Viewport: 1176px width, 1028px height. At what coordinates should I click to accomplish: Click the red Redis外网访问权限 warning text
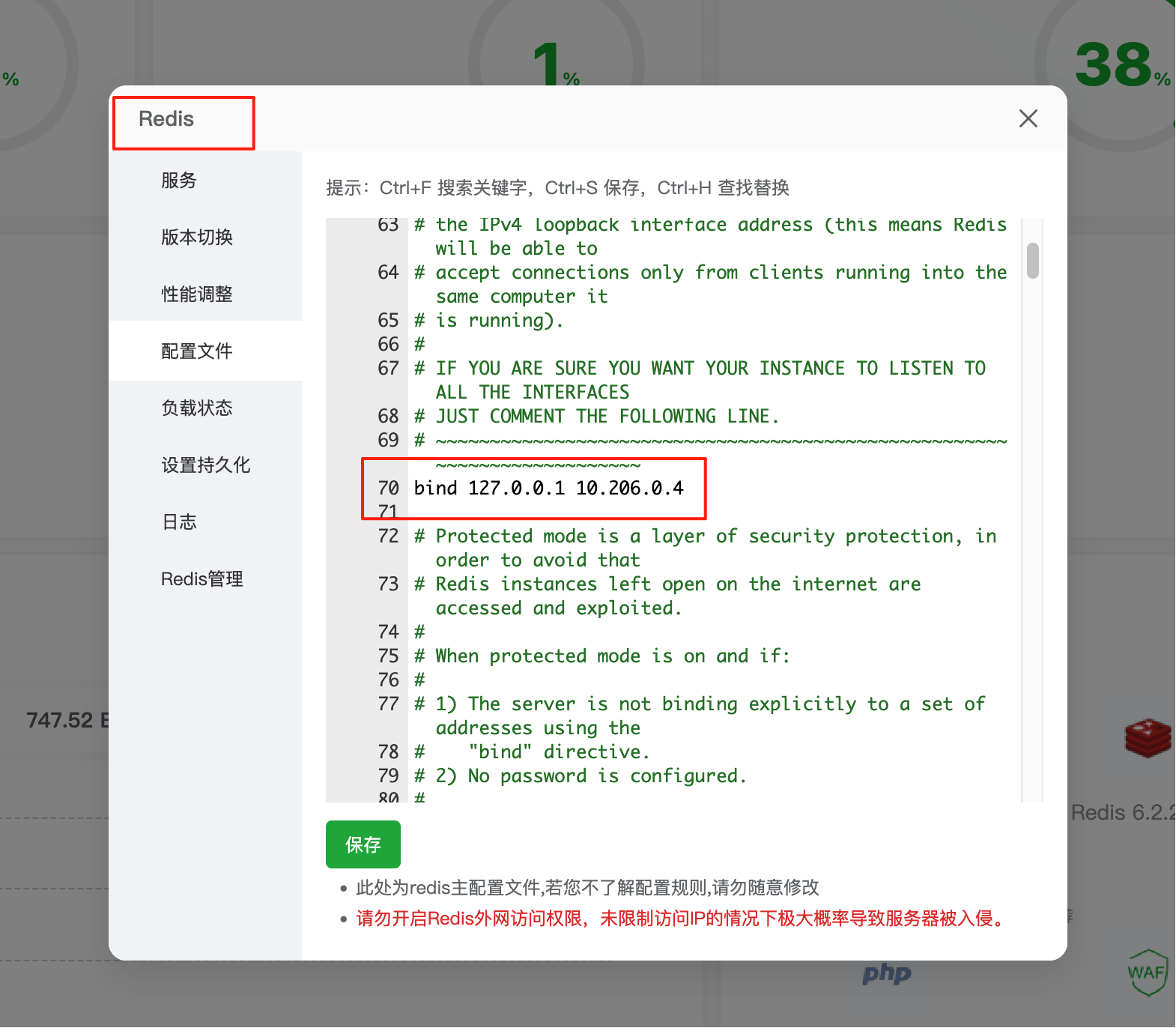[x=682, y=919]
